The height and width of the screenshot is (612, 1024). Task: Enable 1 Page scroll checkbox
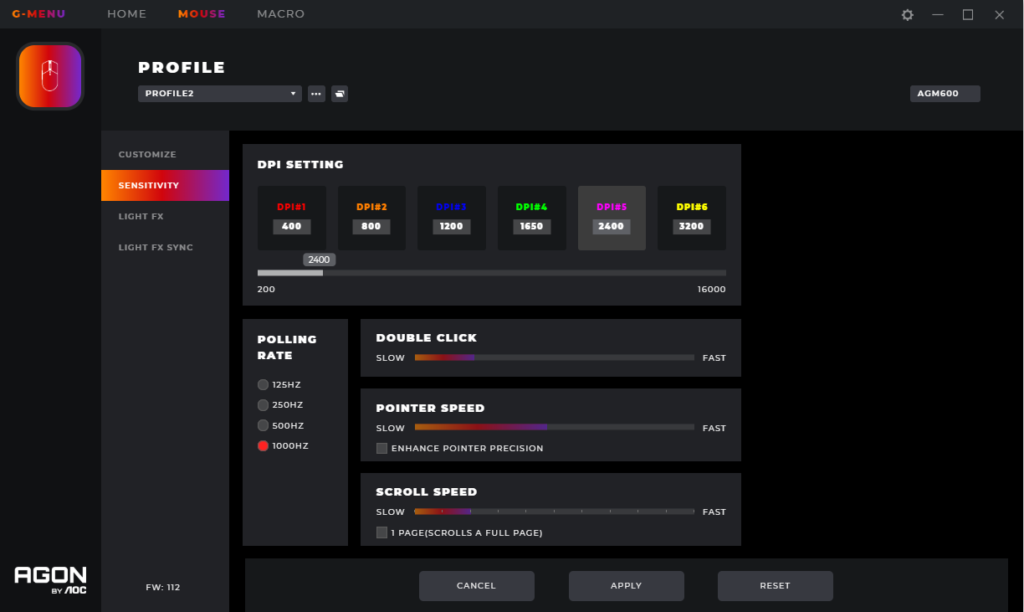pos(382,533)
